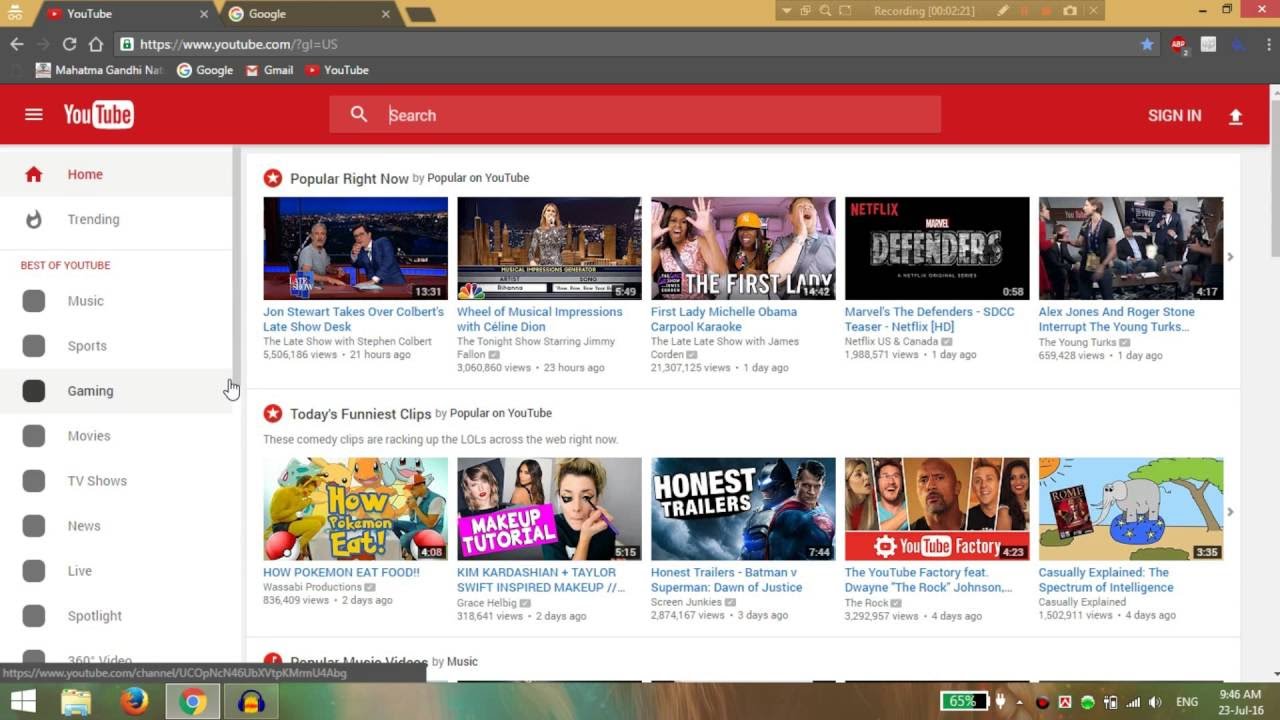Bookmark page with the star icon
Viewport: 1280px width, 720px height.
point(1147,44)
